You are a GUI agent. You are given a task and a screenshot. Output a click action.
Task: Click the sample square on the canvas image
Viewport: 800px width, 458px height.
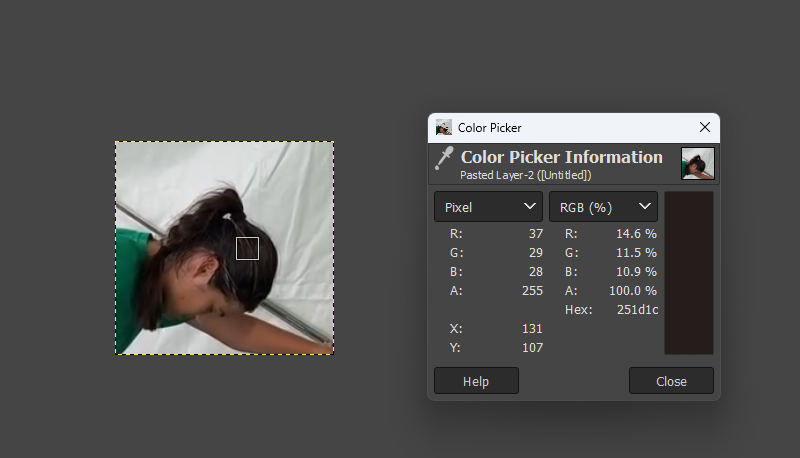[247, 248]
